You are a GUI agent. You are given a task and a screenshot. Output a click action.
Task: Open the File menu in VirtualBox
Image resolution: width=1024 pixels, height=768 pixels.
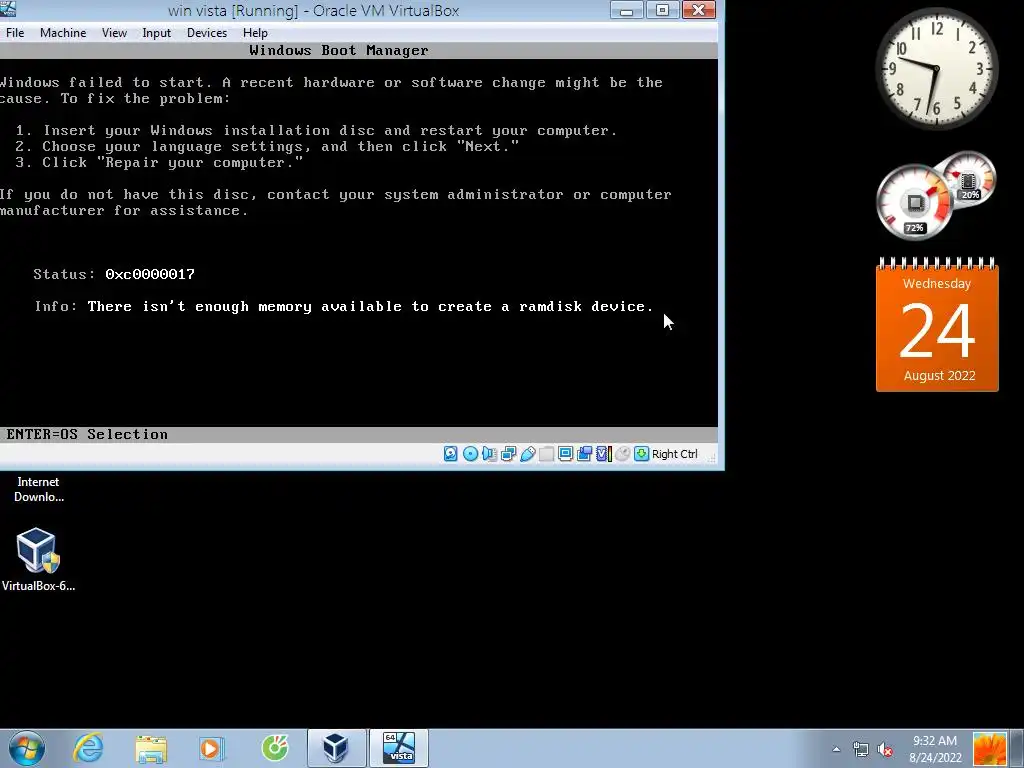(x=14, y=33)
